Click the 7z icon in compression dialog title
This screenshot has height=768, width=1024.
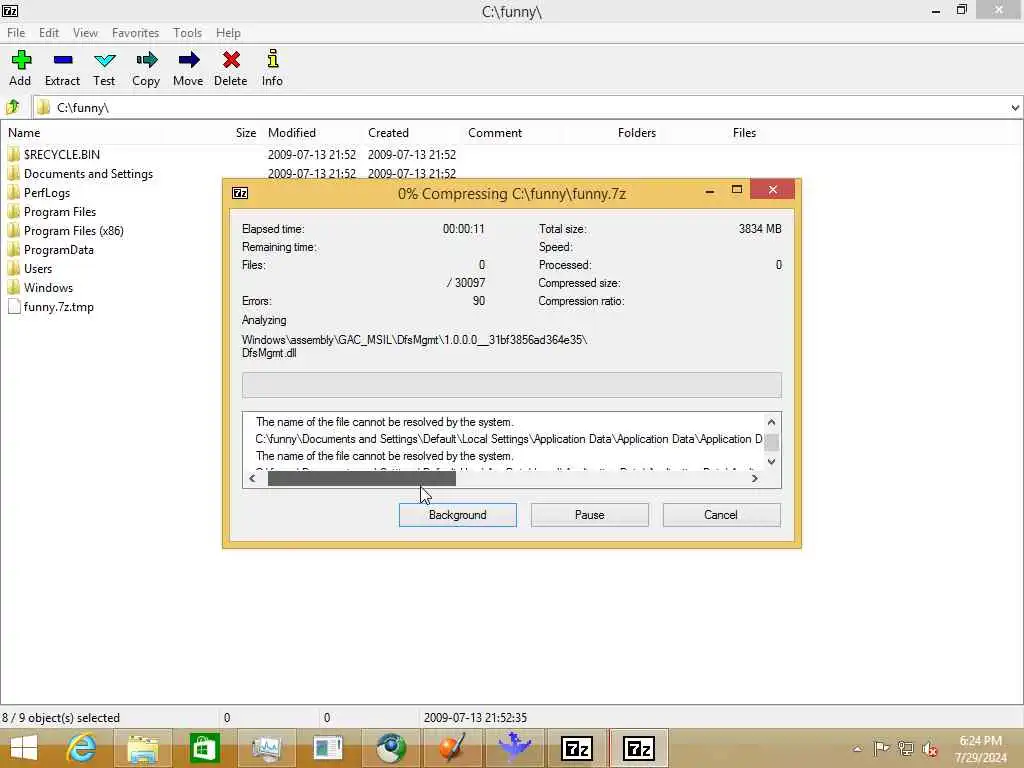coord(240,193)
